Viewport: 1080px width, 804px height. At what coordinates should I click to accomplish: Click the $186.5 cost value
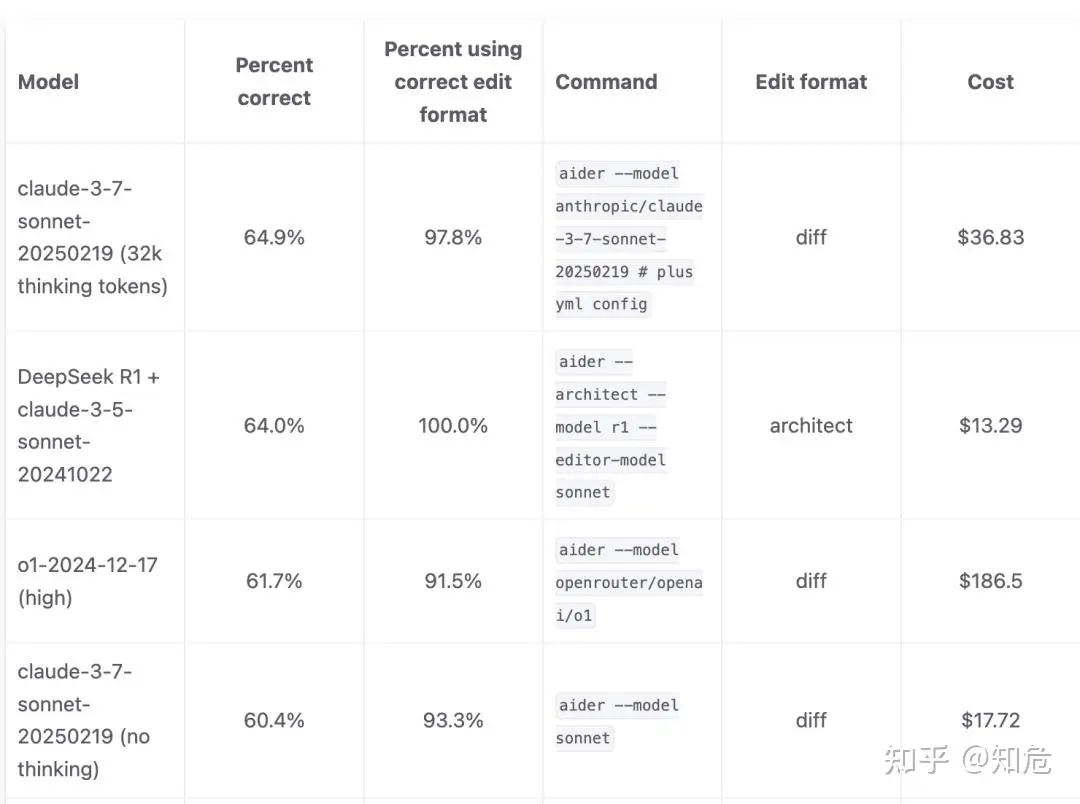point(990,581)
